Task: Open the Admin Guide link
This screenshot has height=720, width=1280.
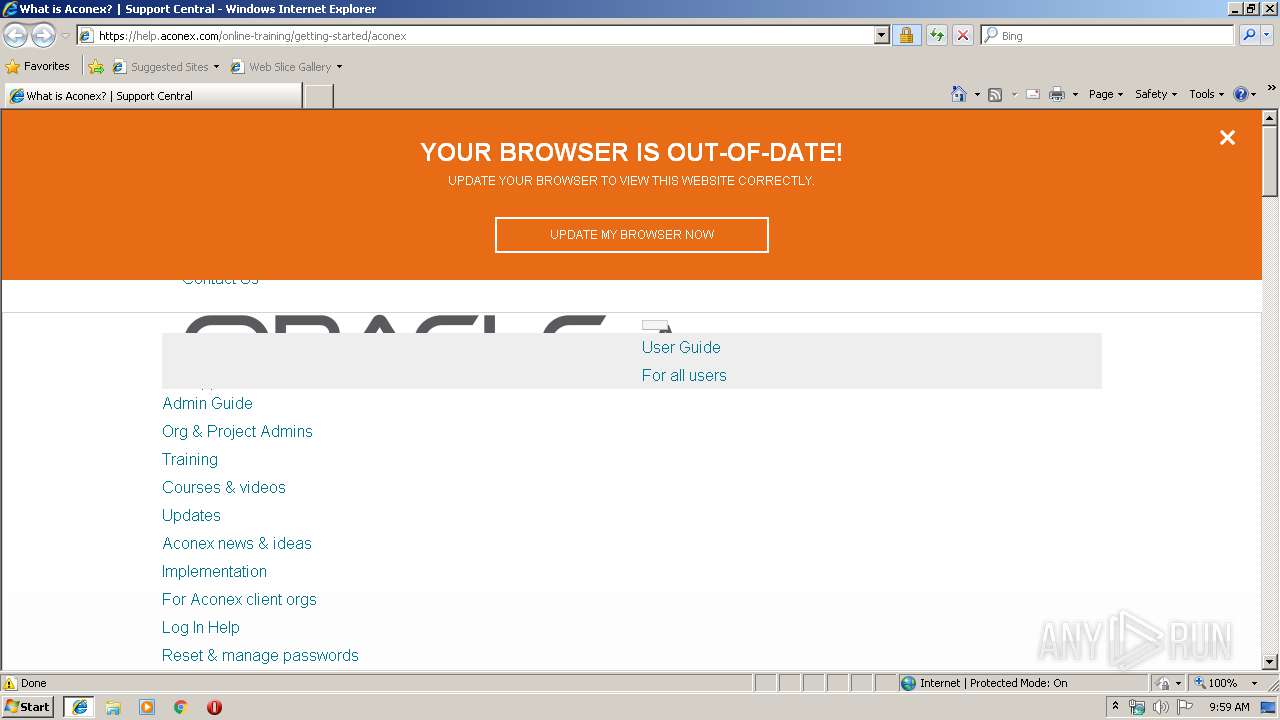Action: pos(207,403)
